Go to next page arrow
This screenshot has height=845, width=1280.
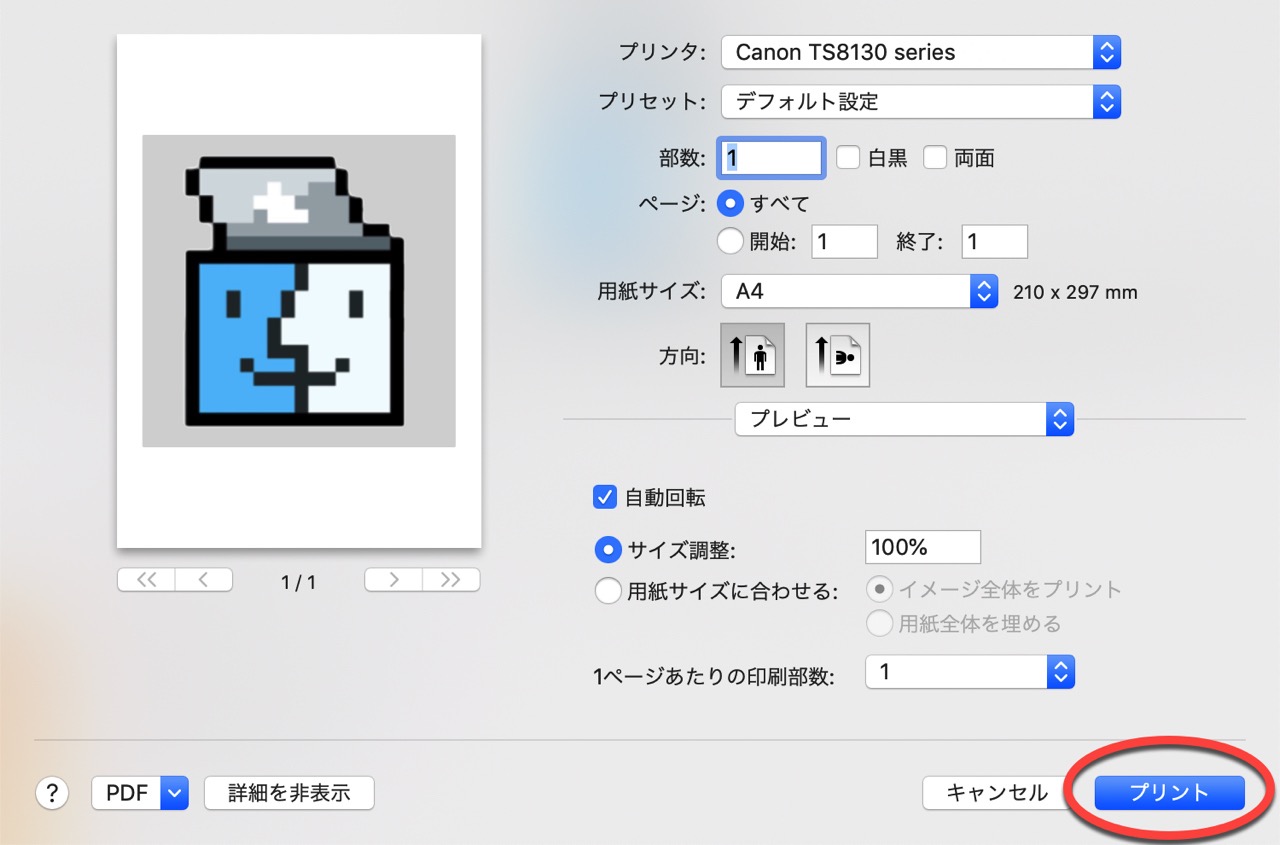[393, 580]
